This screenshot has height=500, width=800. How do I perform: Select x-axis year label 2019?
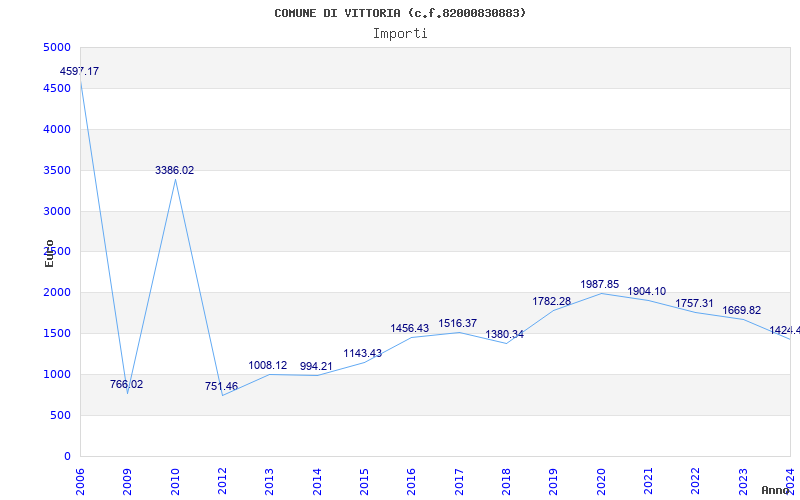(x=554, y=481)
